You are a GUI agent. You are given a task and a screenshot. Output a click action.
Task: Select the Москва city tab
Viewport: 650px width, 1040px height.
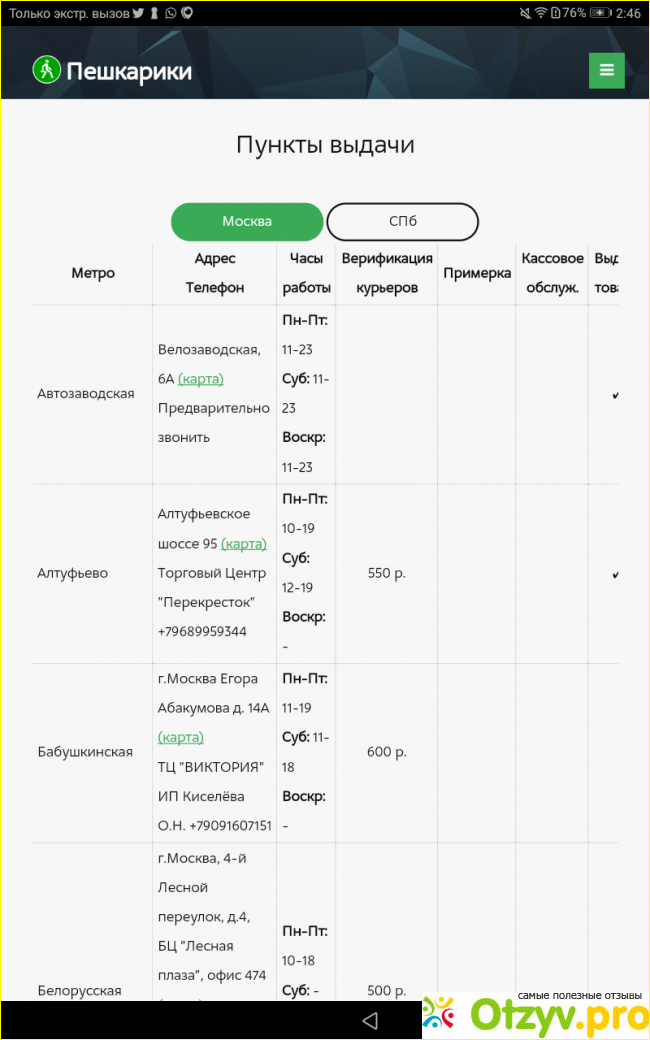[x=247, y=222]
